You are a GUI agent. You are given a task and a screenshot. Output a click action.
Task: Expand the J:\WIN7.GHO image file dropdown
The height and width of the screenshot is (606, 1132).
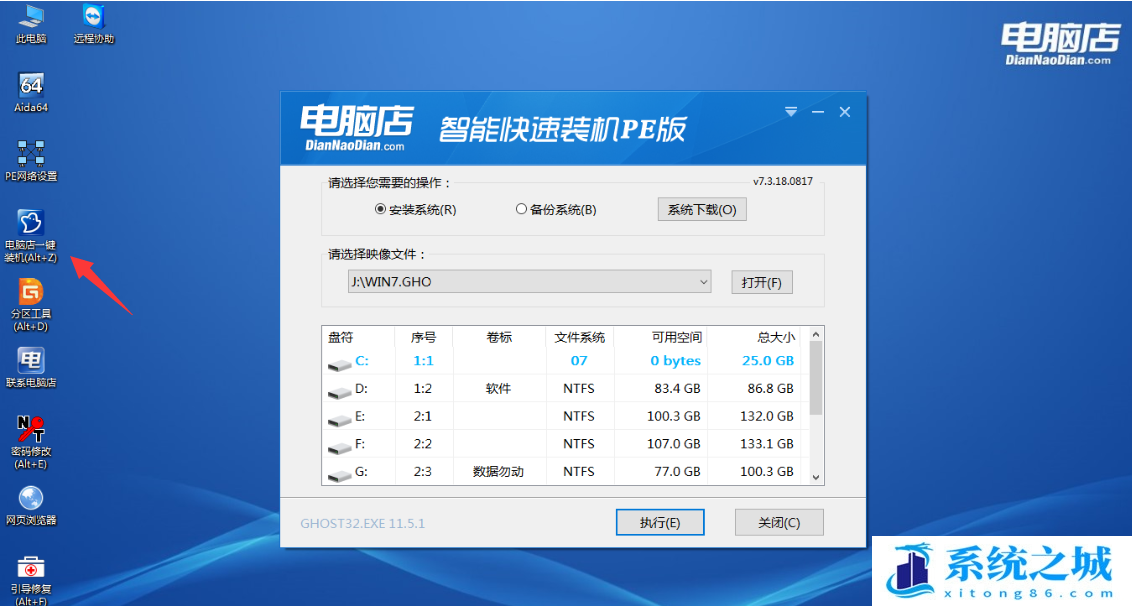click(703, 282)
